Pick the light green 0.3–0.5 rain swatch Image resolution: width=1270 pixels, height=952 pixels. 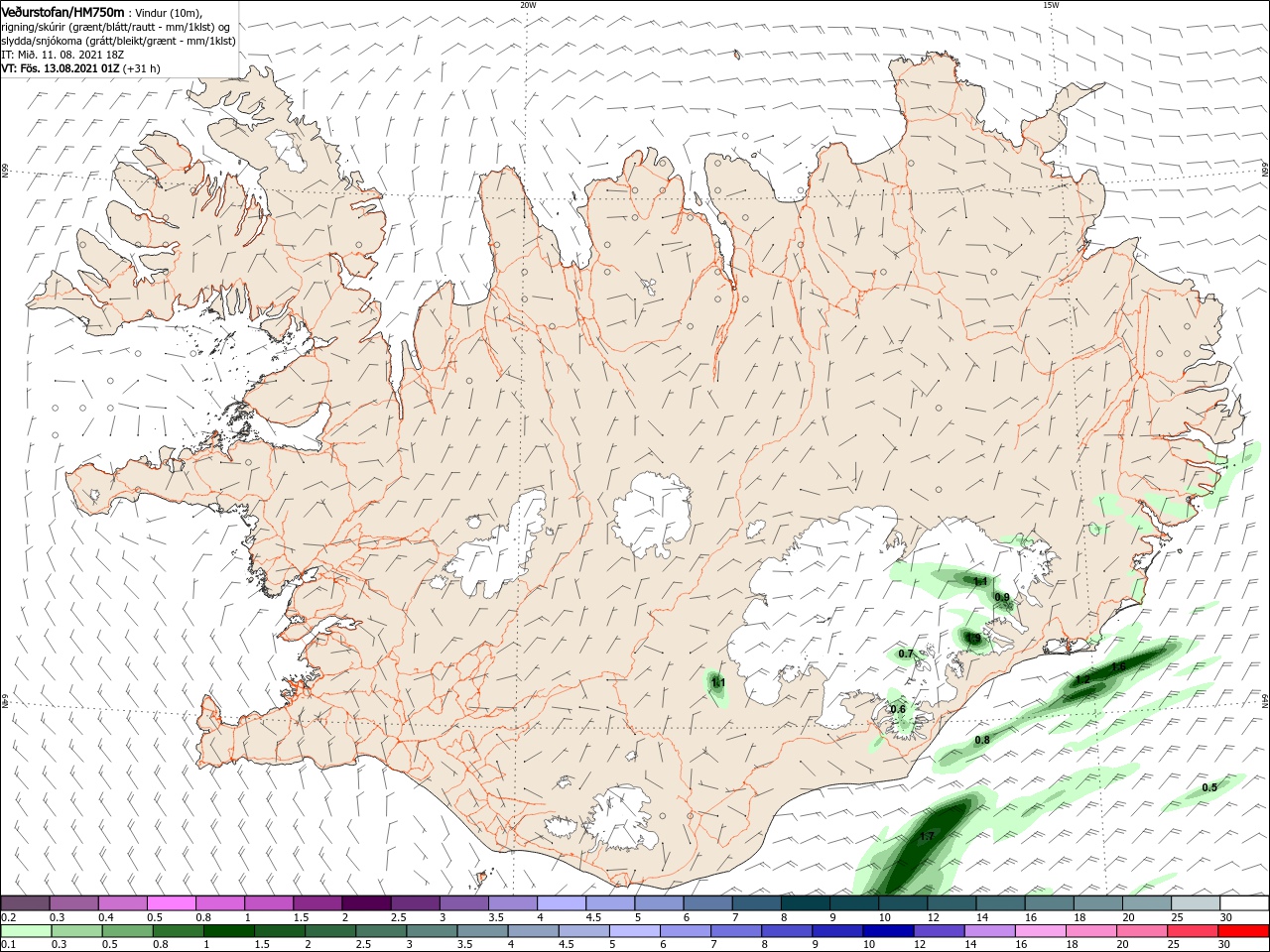pyautogui.click(x=76, y=931)
